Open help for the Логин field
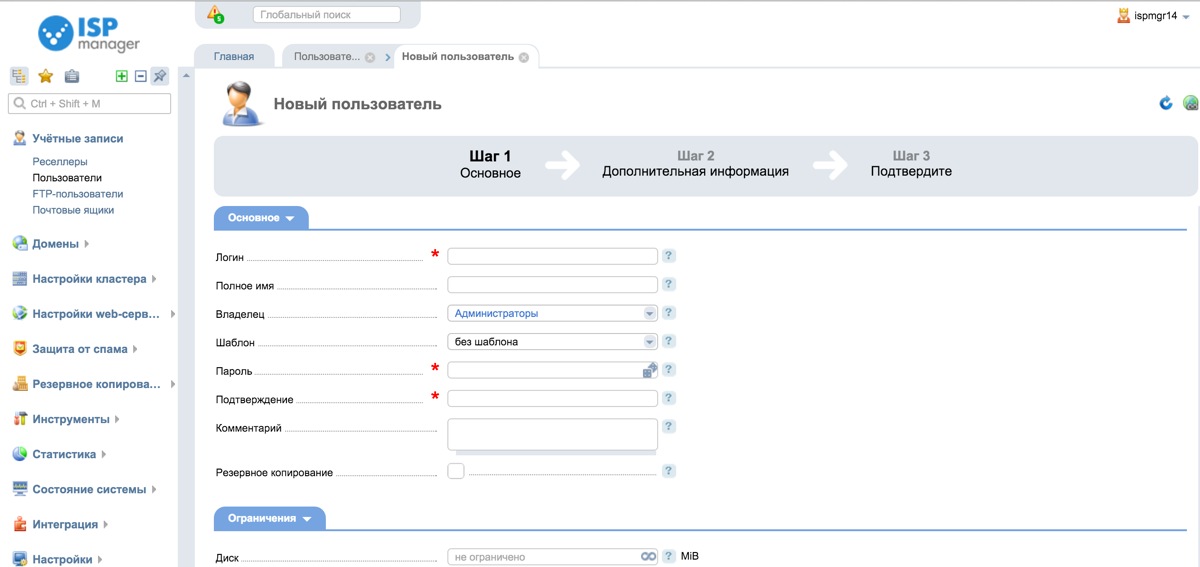 click(x=669, y=256)
